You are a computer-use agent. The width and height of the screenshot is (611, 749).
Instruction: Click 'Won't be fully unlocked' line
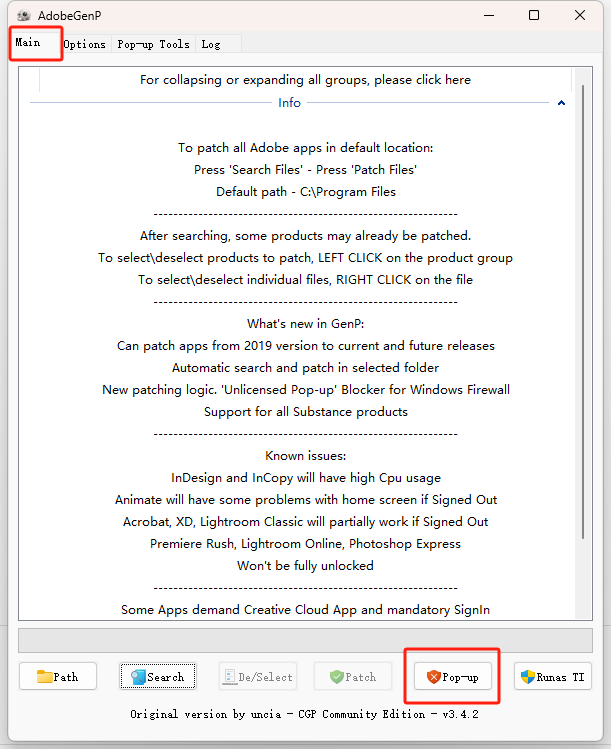306,566
